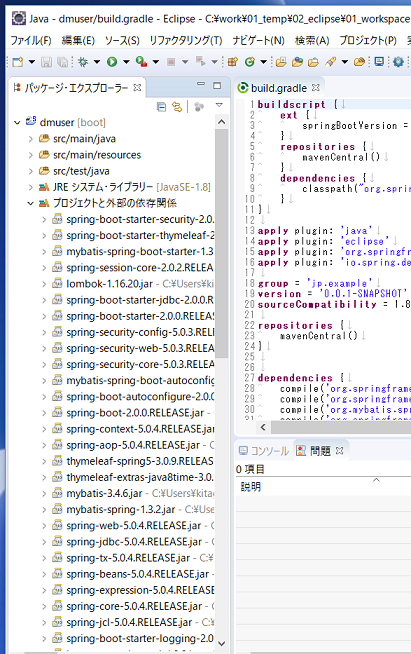Image resolution: width=411 pixels, height=654 pixels.
Task: Click the editor horizontal scroll left arrow
Action: coord(263,427)
